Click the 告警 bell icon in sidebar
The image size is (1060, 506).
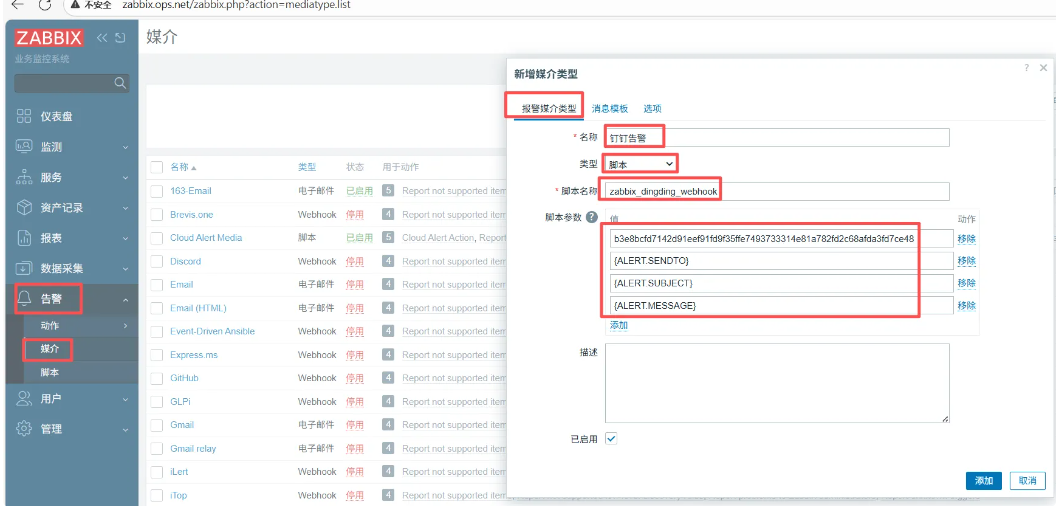(x=24, y=298)
